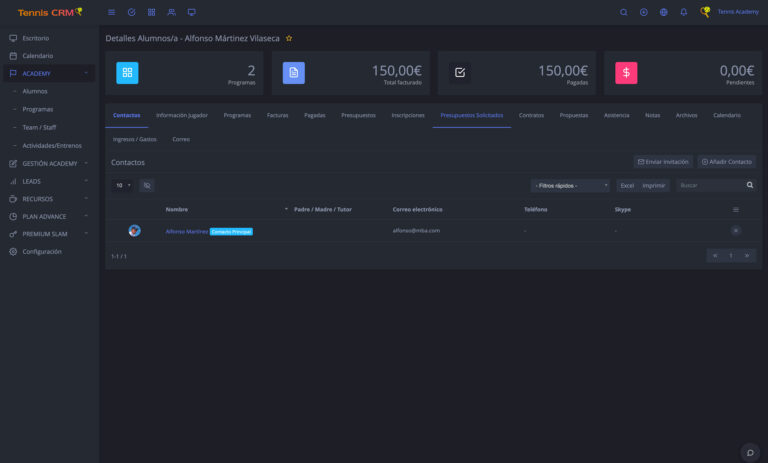Viewport: 768px width, 463px height.
Task: Click Añadir Contacto button
Action: (x=726, y=162)
